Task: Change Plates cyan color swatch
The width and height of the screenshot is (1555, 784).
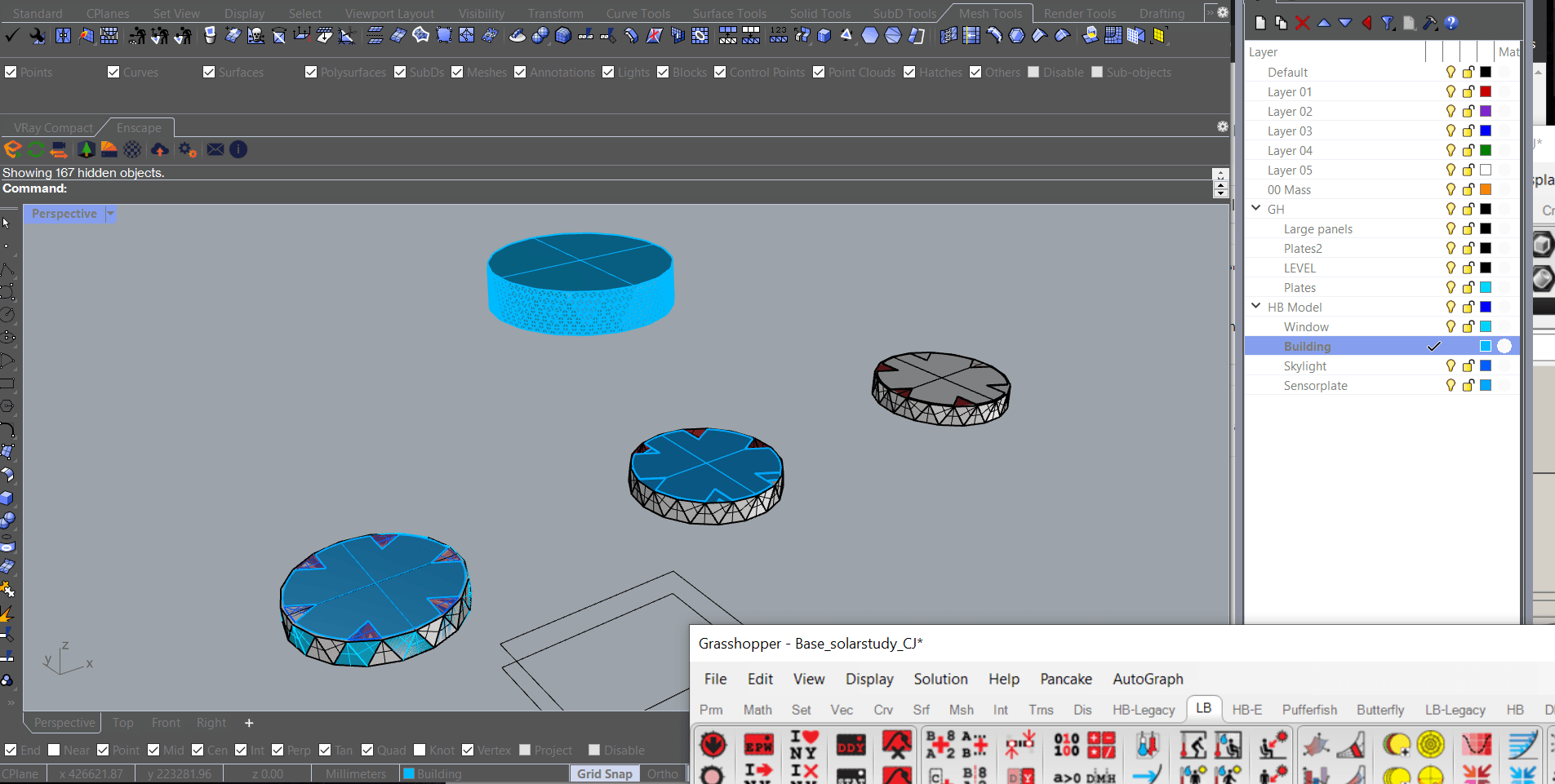Action: (1486, 287)
